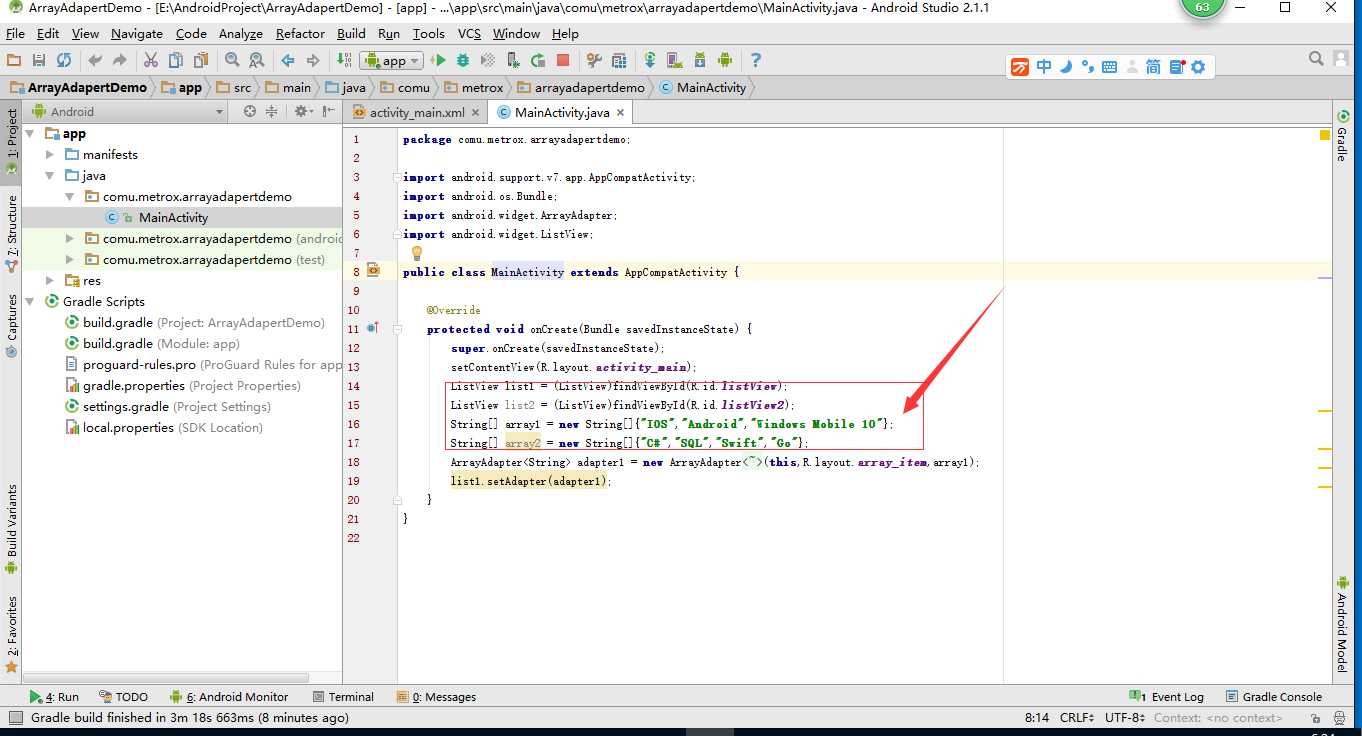Open Android Device Monitor icon

(x=725, y=60)
